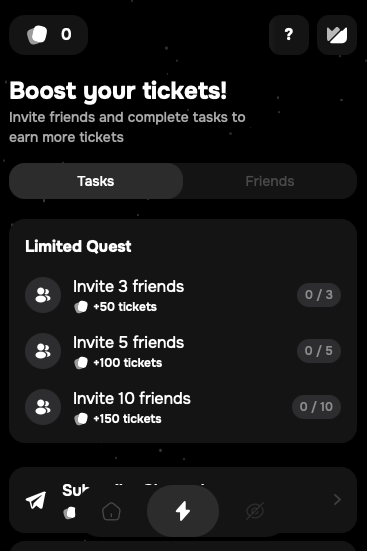Expand the subscribe task chevron arrow
The width and height of the screenshot is (367, 551).
click(337, 499)
